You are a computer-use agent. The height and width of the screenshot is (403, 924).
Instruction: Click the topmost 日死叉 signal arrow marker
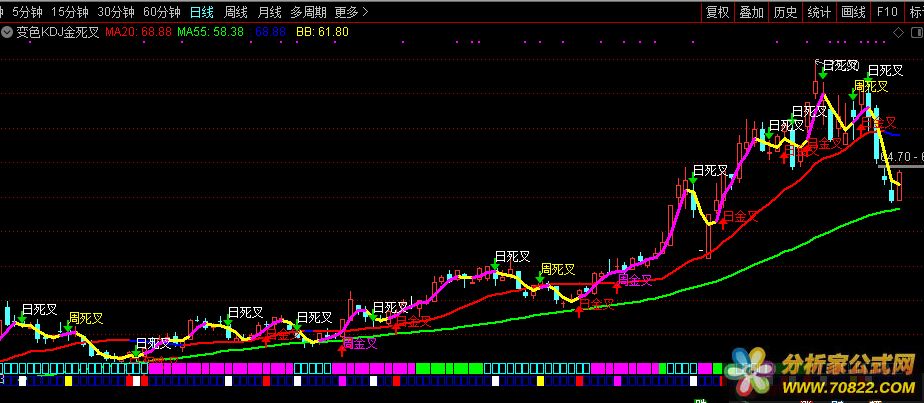[822, 76]
